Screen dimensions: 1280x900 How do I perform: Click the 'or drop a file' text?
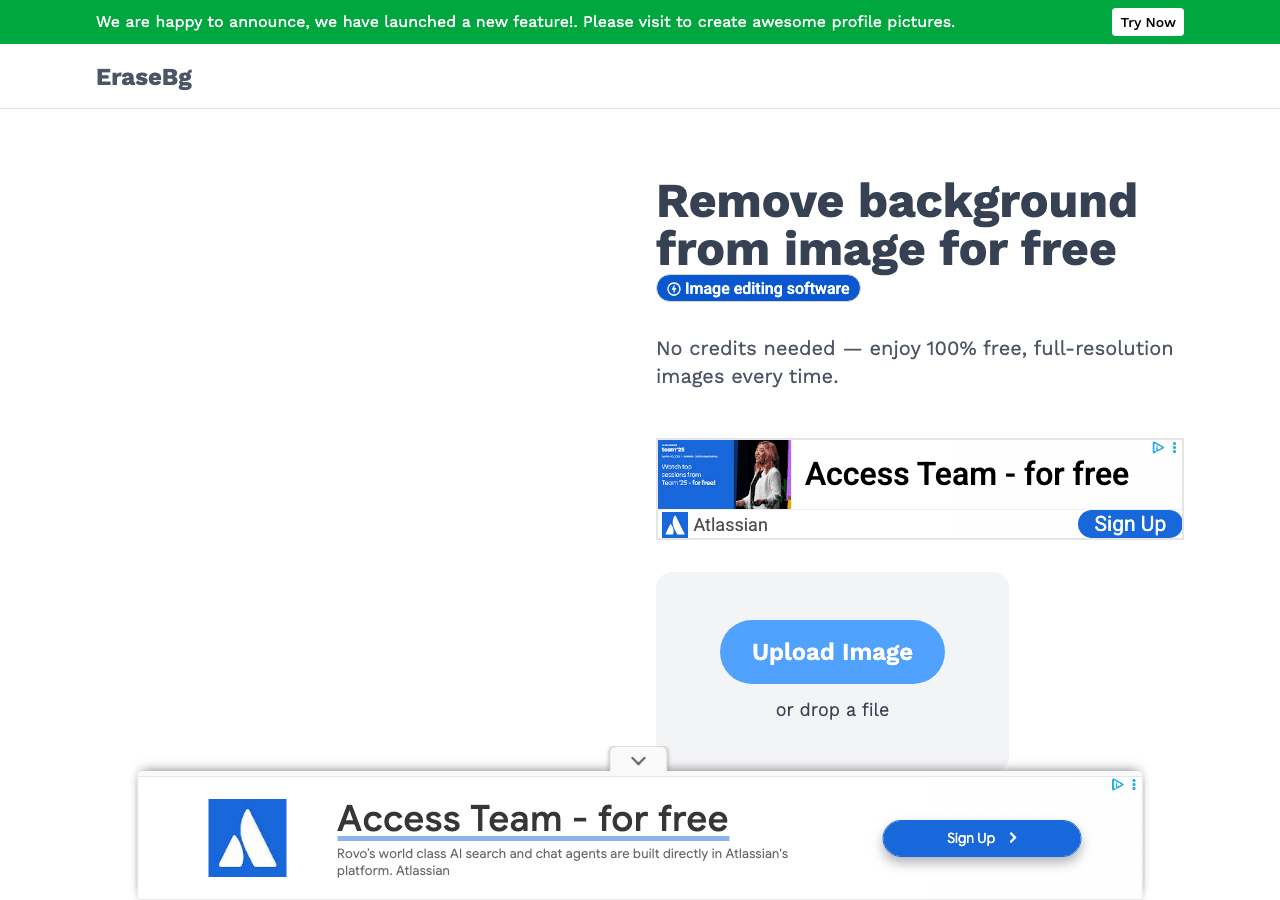(832, 710)
